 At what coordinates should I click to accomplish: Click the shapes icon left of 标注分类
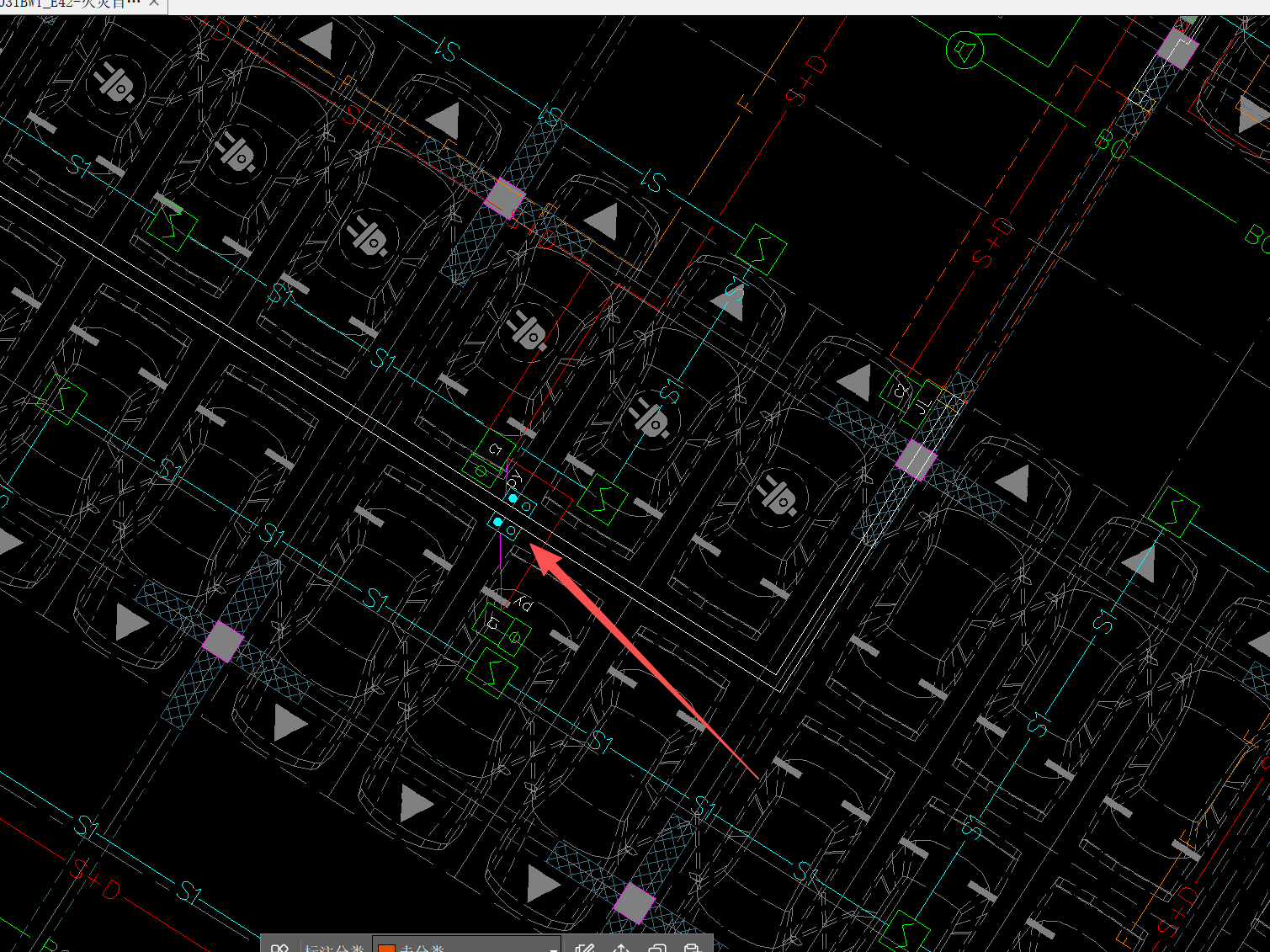coord(279,948)
